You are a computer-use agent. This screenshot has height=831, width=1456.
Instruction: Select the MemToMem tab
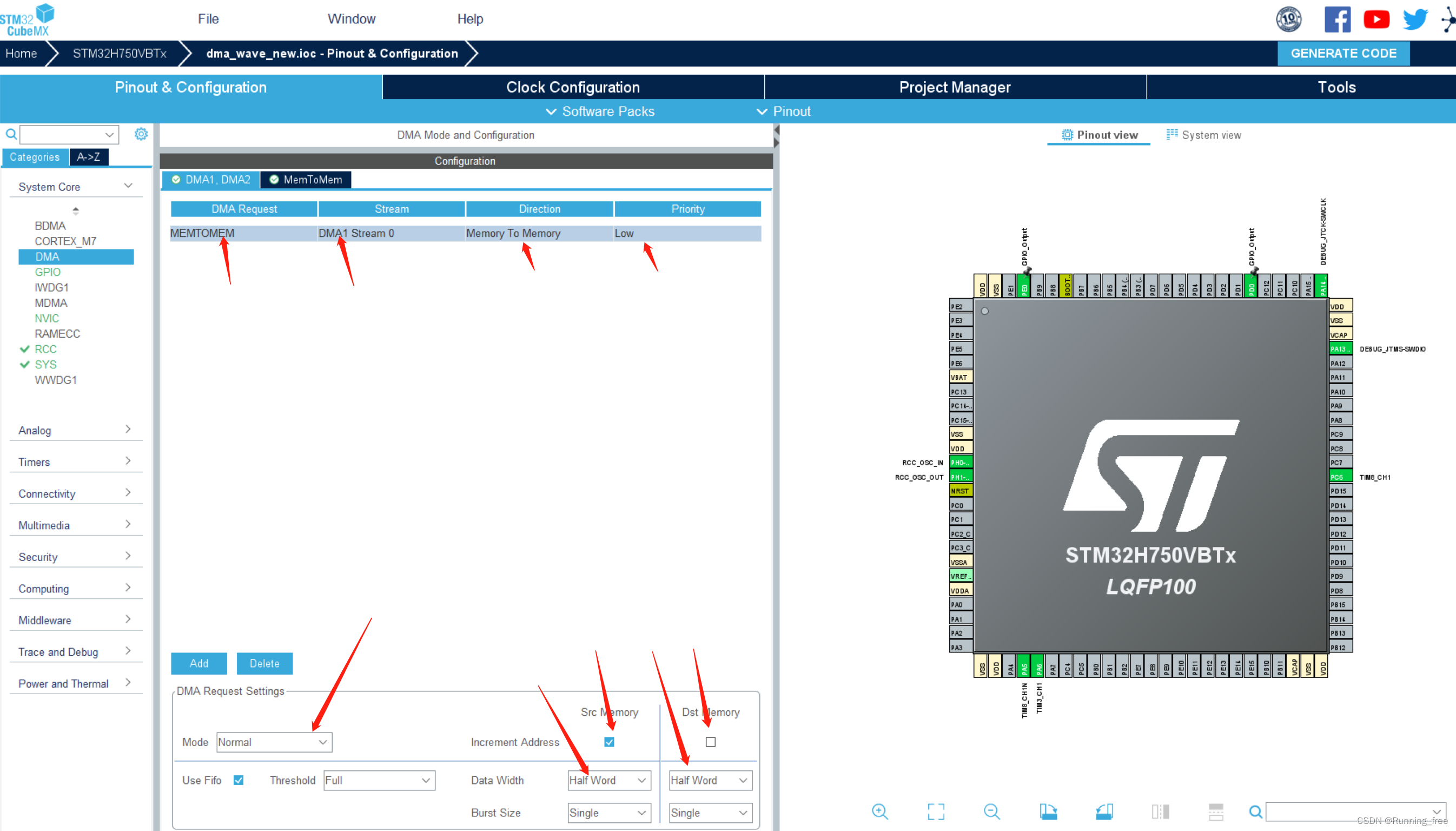(x=306, y=179)
